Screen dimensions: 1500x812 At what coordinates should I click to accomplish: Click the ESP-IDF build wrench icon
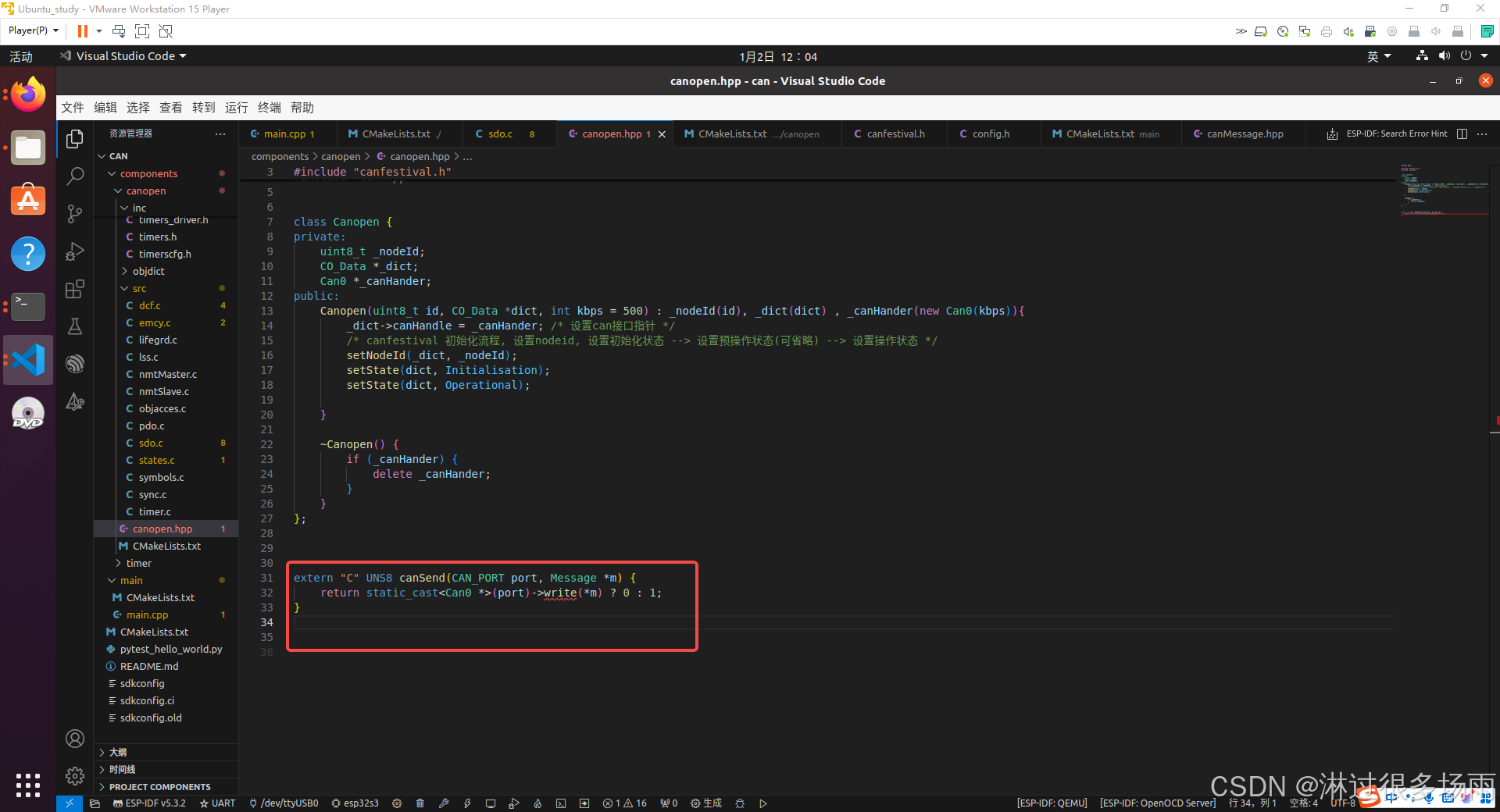tap(444, 803)
